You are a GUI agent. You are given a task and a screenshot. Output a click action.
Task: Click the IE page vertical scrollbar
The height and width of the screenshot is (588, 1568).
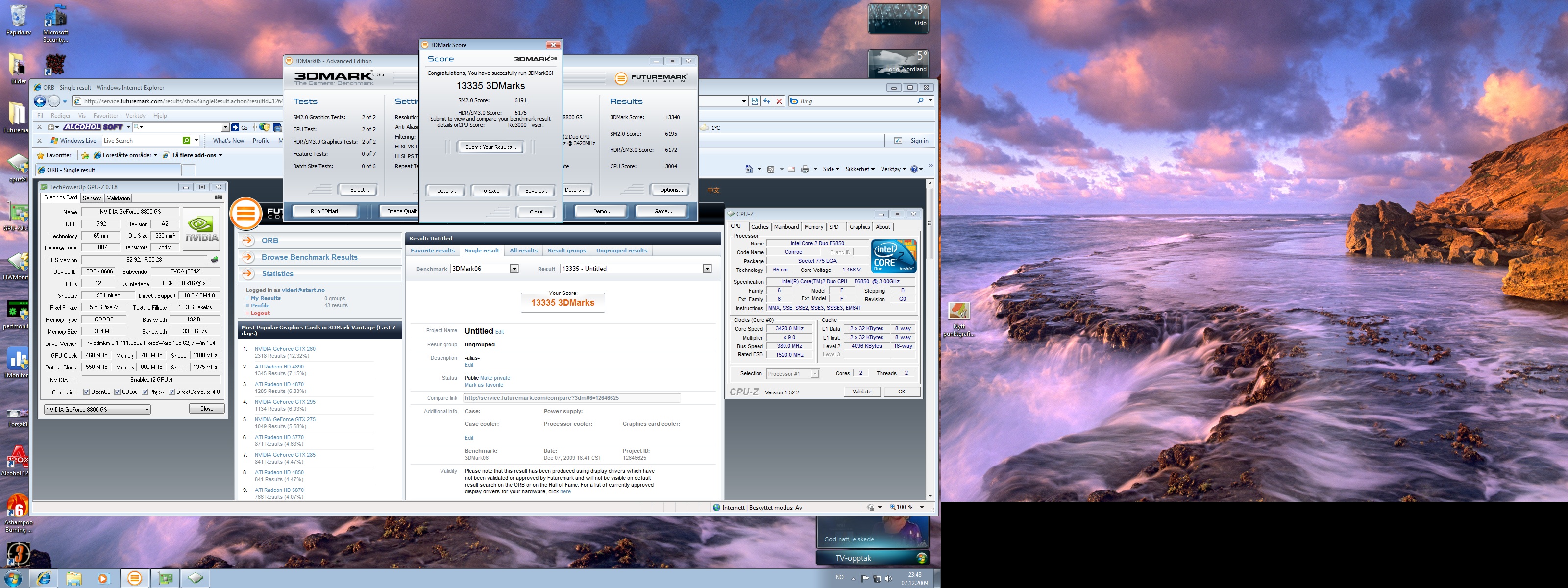(930, 340)
